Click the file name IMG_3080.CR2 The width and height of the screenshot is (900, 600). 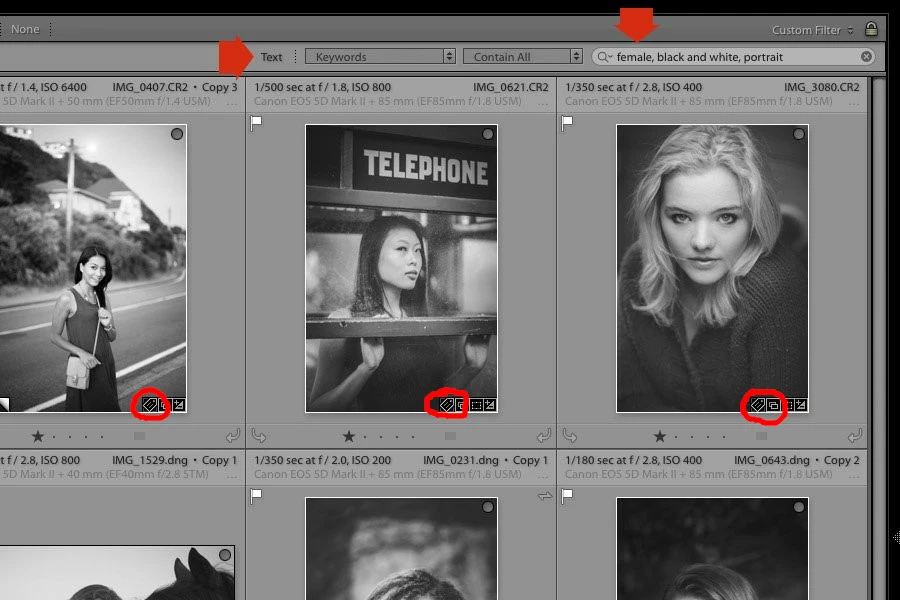click(821, 87)
